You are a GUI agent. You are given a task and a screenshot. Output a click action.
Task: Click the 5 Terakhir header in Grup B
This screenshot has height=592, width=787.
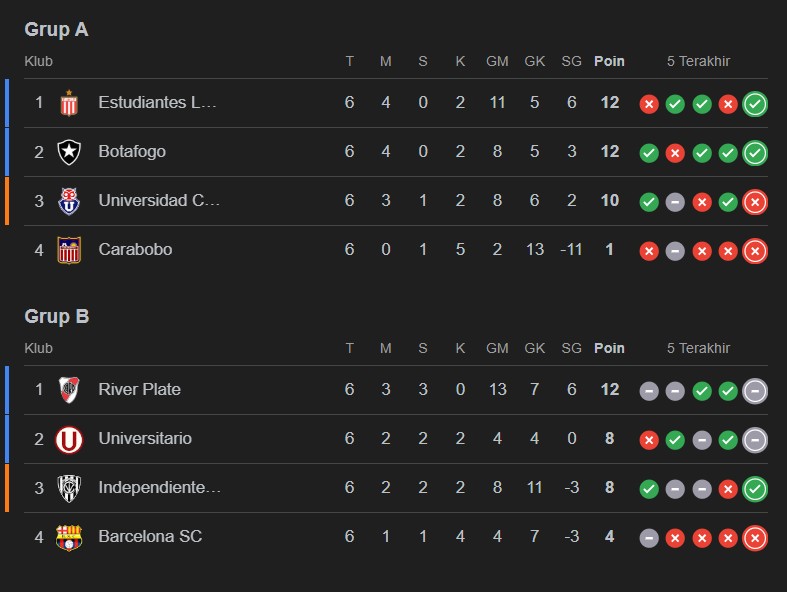pos(698,348)
